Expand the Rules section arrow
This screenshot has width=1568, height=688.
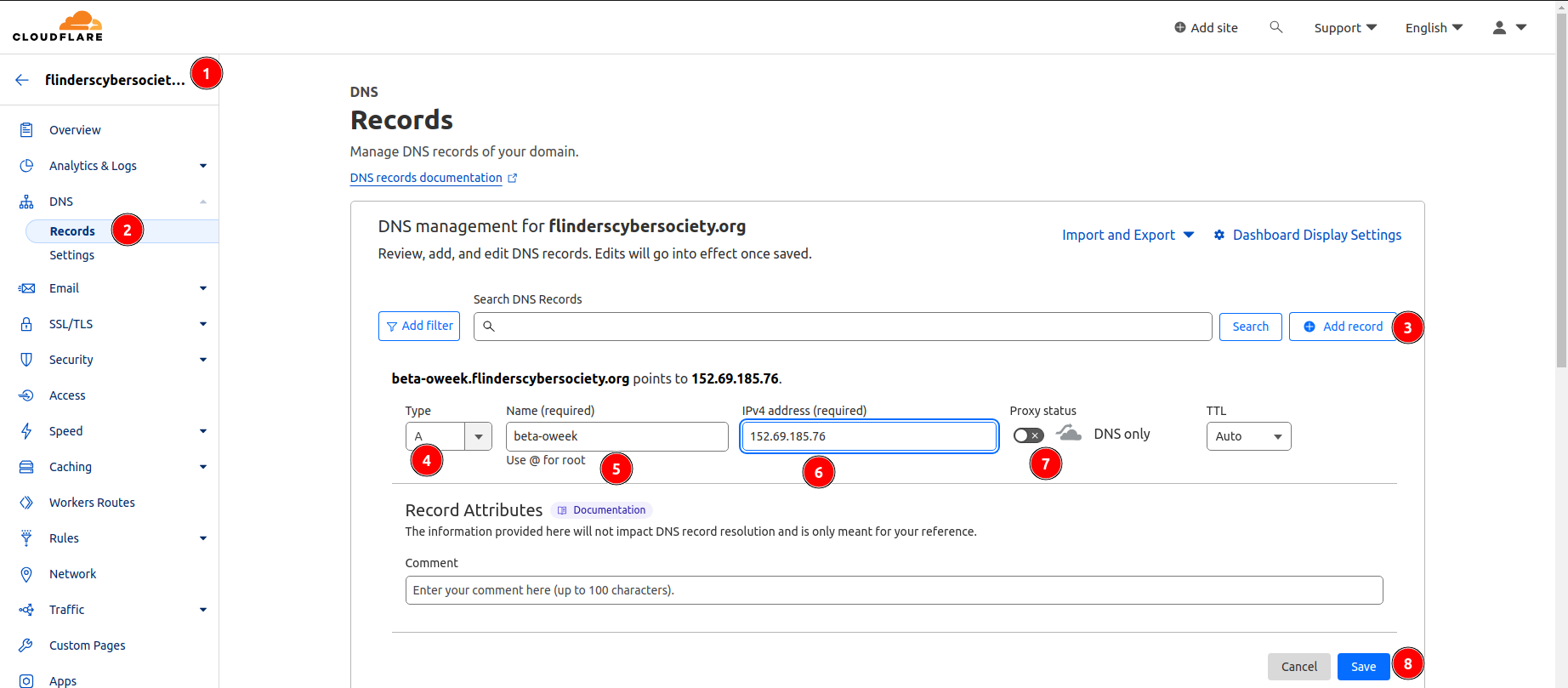click(x=203, y=538)
